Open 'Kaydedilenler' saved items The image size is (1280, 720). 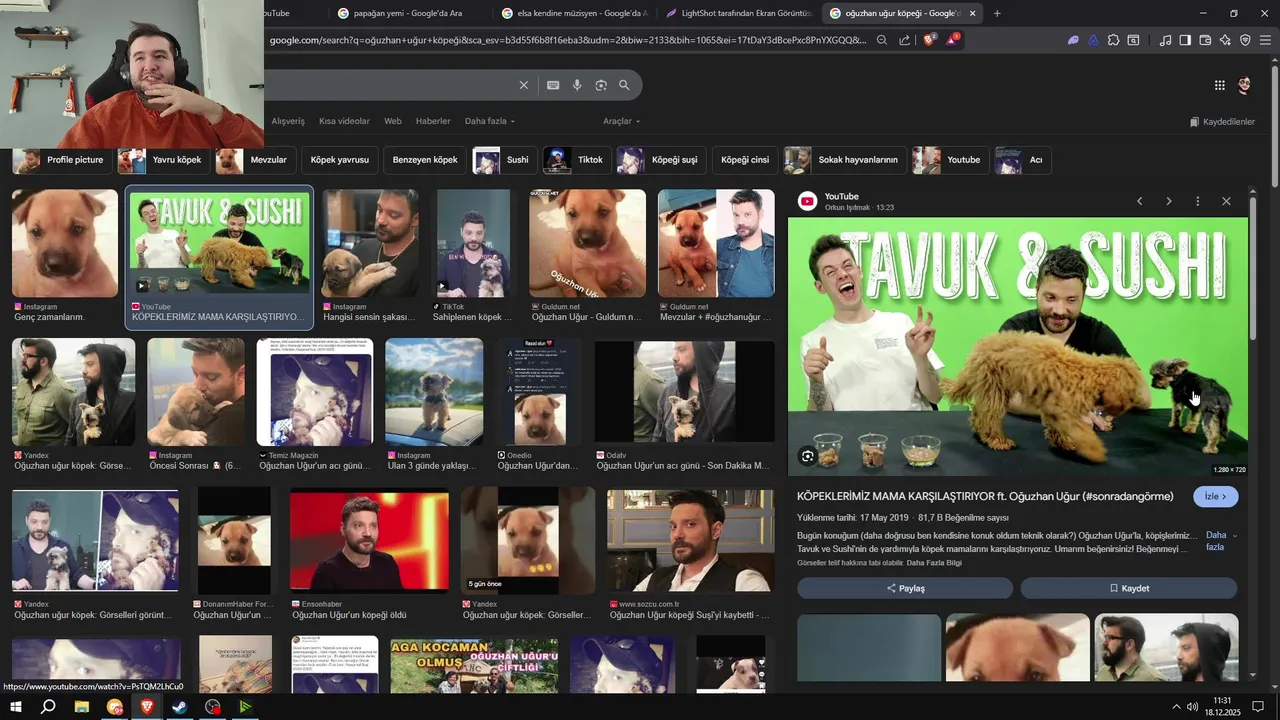[x=1222, y=121]
